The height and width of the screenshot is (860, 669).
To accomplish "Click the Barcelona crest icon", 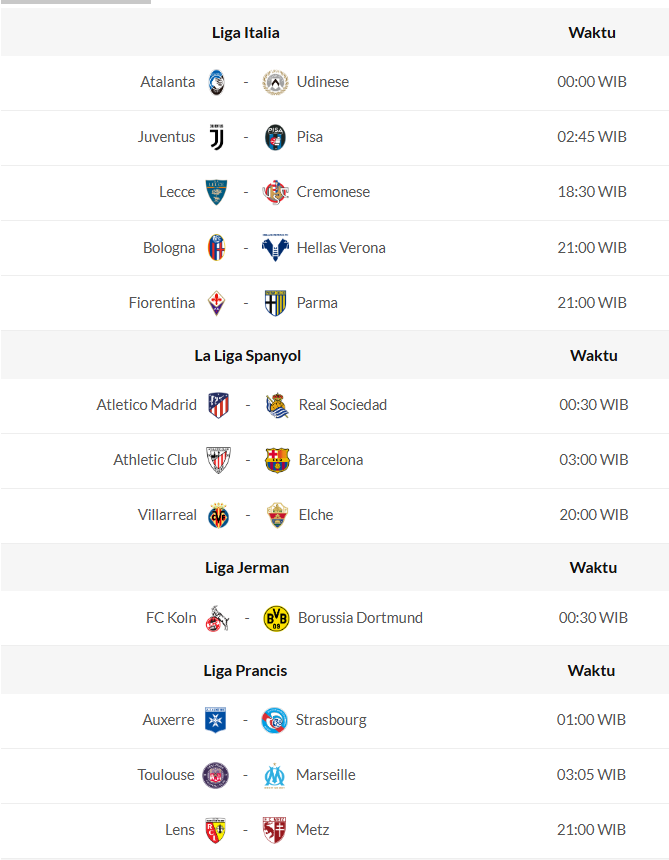I will click(277, 460).
